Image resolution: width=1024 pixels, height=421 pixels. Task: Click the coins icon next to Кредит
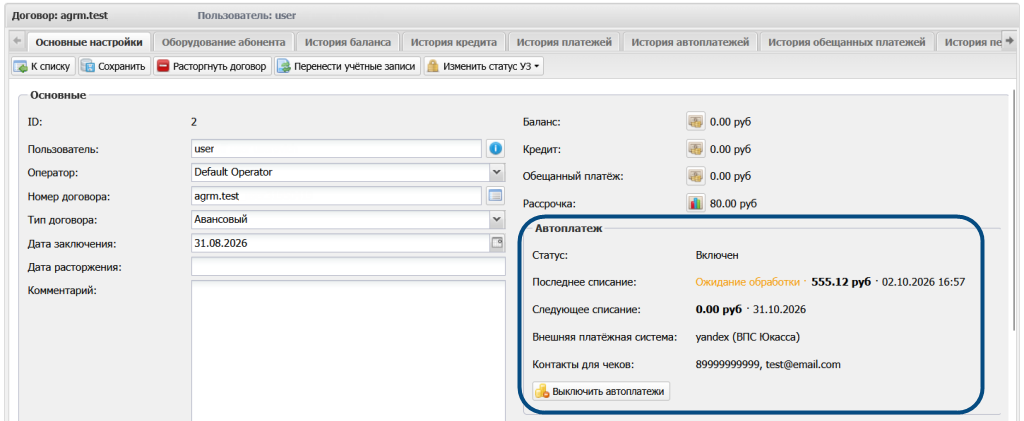(x=696, y=149)
